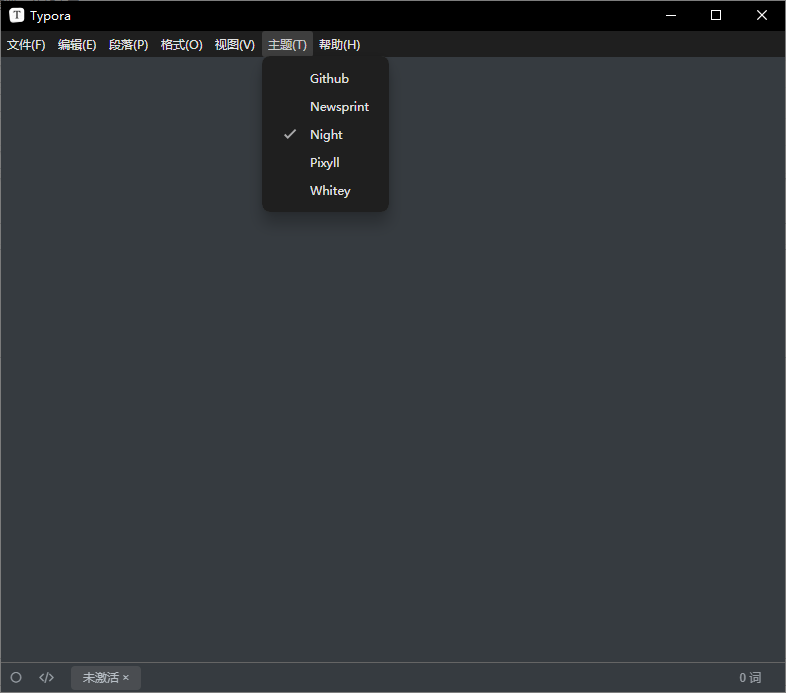Click the 未激活 activation notice
The width and height of the screenshot is (786, 693).
[101, 678]
